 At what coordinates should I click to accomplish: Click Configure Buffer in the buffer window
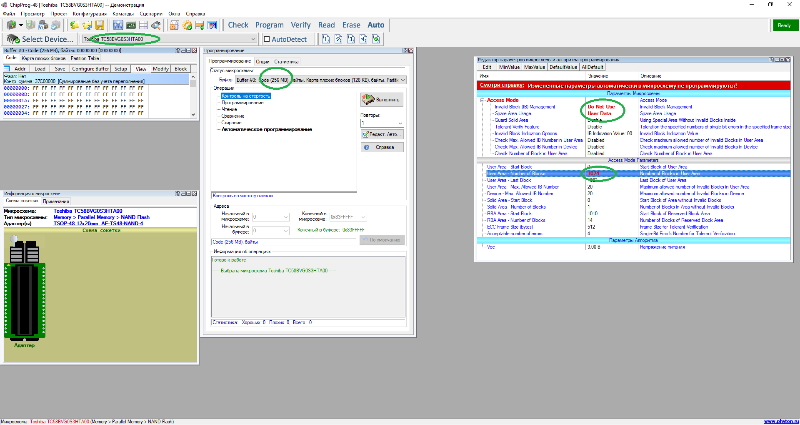coord(90,69)
